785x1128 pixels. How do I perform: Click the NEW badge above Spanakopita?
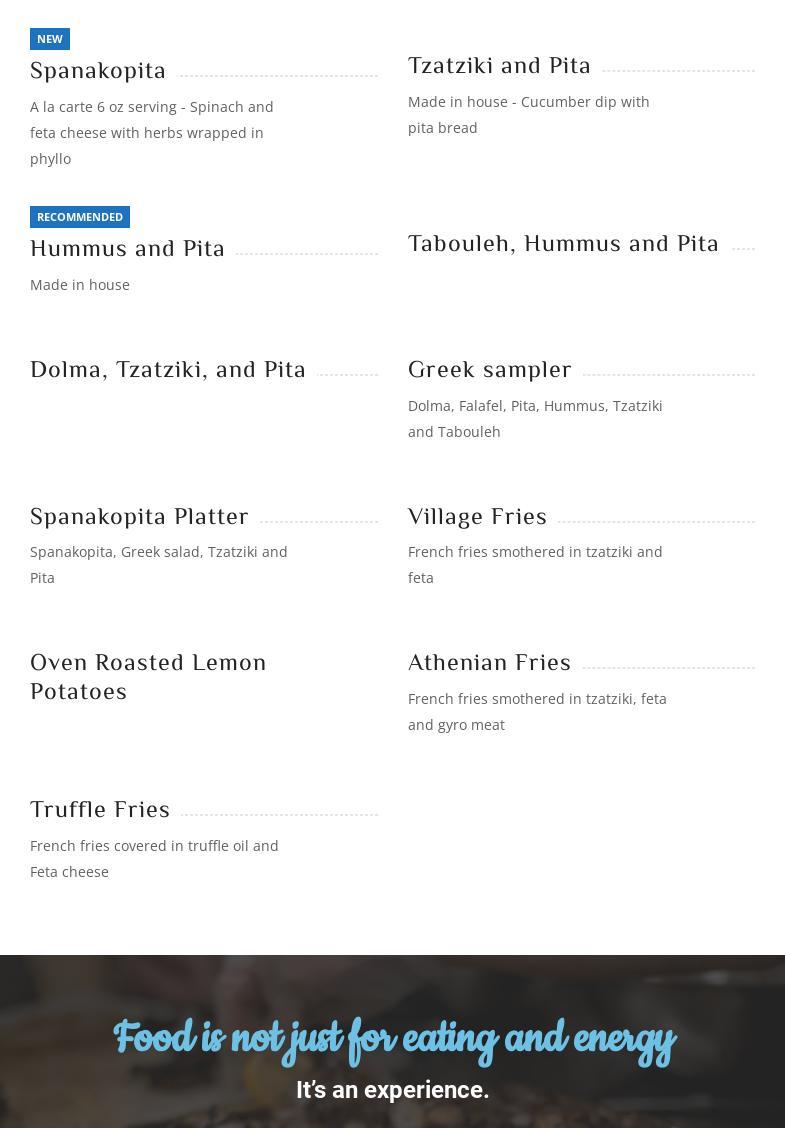50,39
